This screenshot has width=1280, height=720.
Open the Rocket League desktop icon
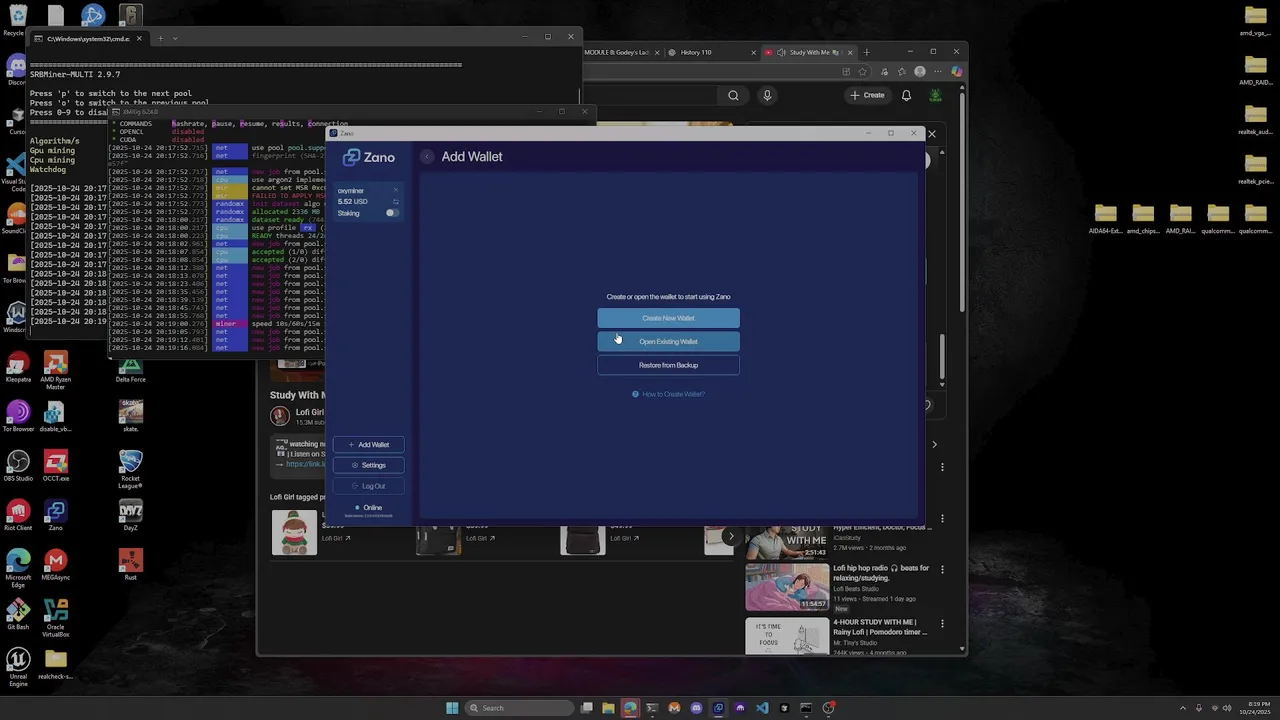coord(130,467)
